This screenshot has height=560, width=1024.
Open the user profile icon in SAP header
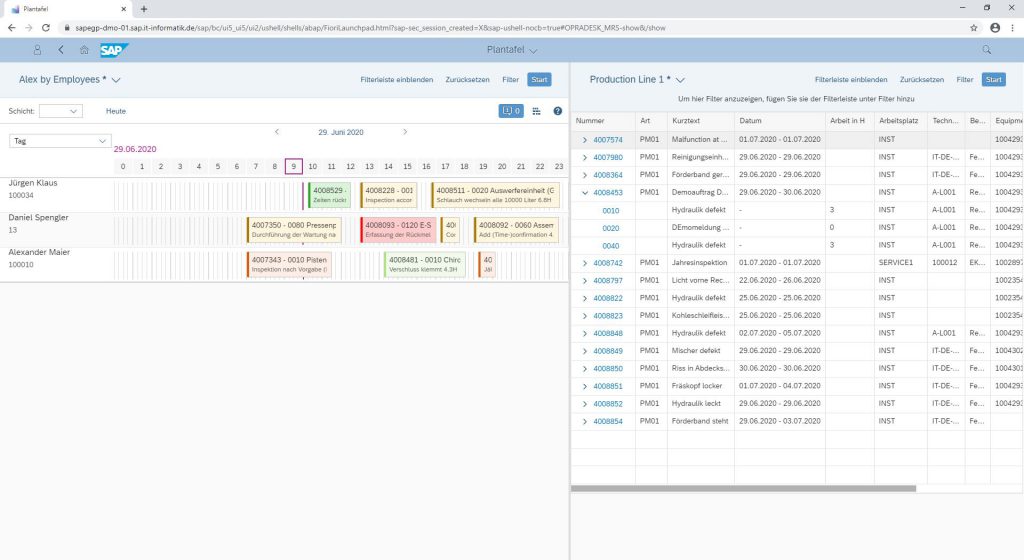37,50
